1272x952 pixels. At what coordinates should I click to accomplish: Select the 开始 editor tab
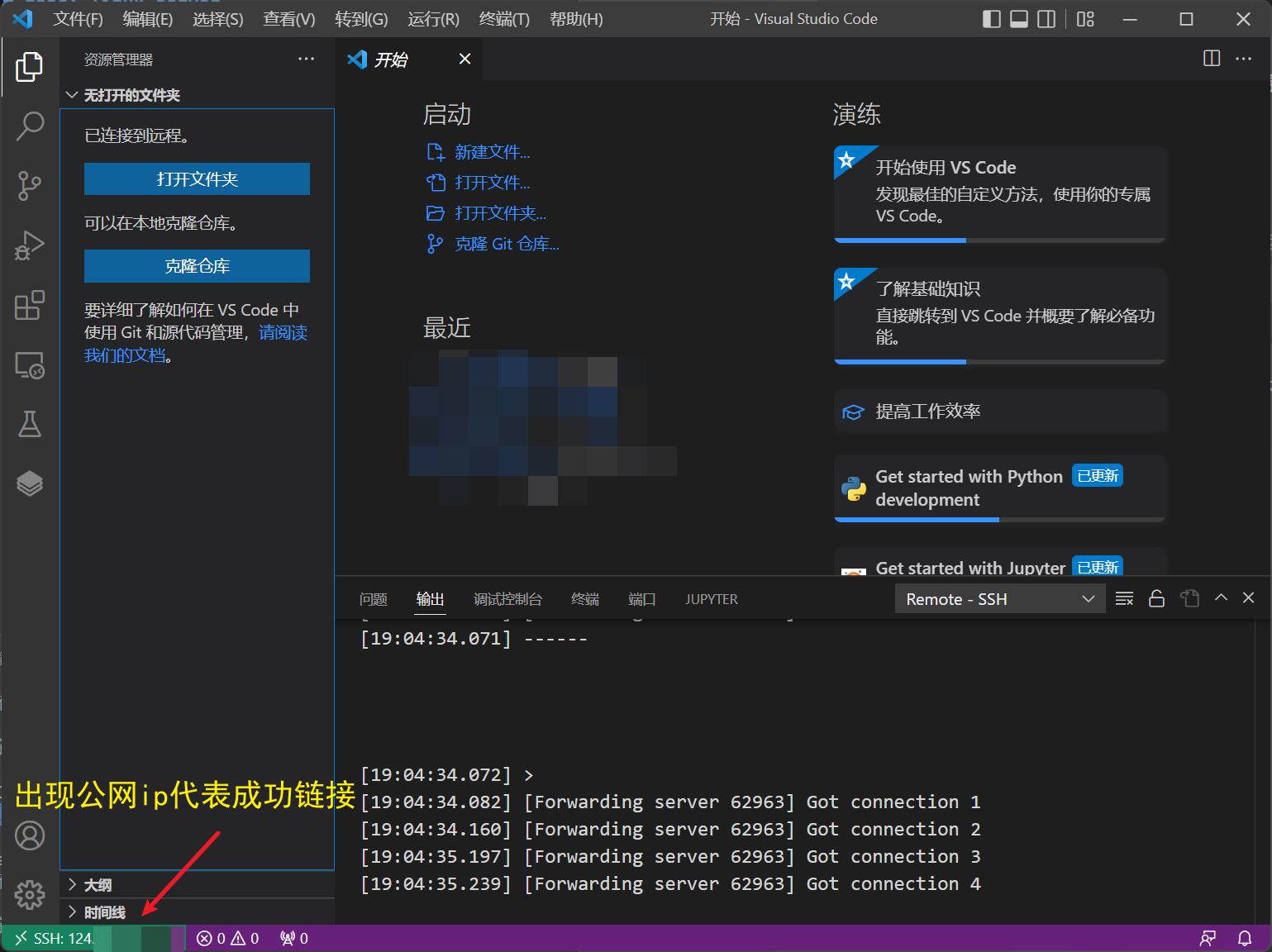[409, 59]
